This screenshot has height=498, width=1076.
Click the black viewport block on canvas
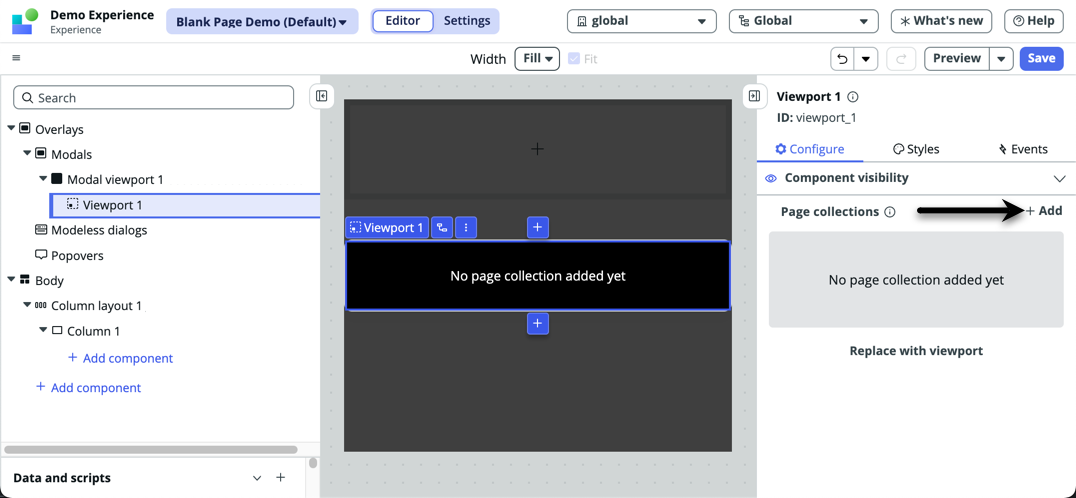[x=537, y=276]
